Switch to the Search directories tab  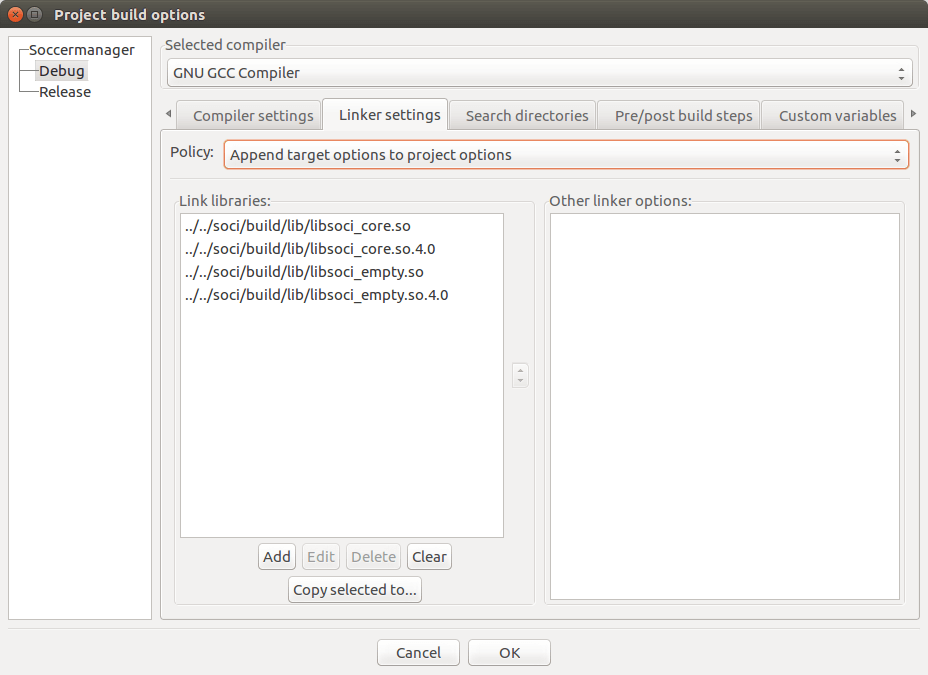point(527,116)
